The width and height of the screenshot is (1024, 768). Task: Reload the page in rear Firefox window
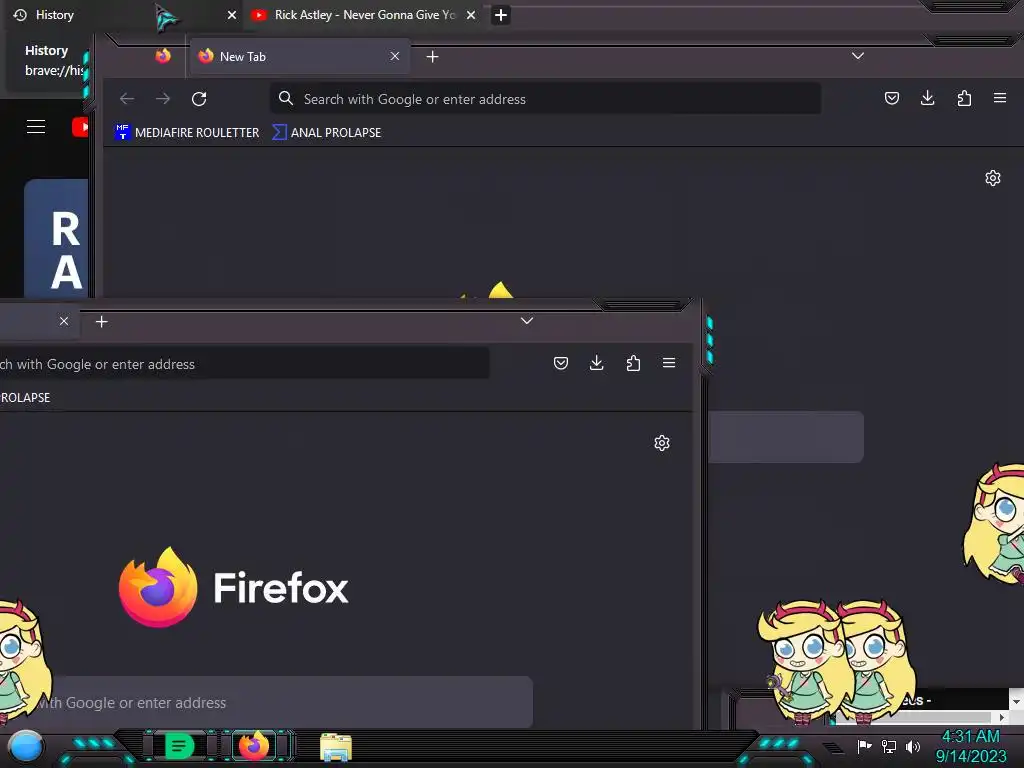[x=199, y=99]
